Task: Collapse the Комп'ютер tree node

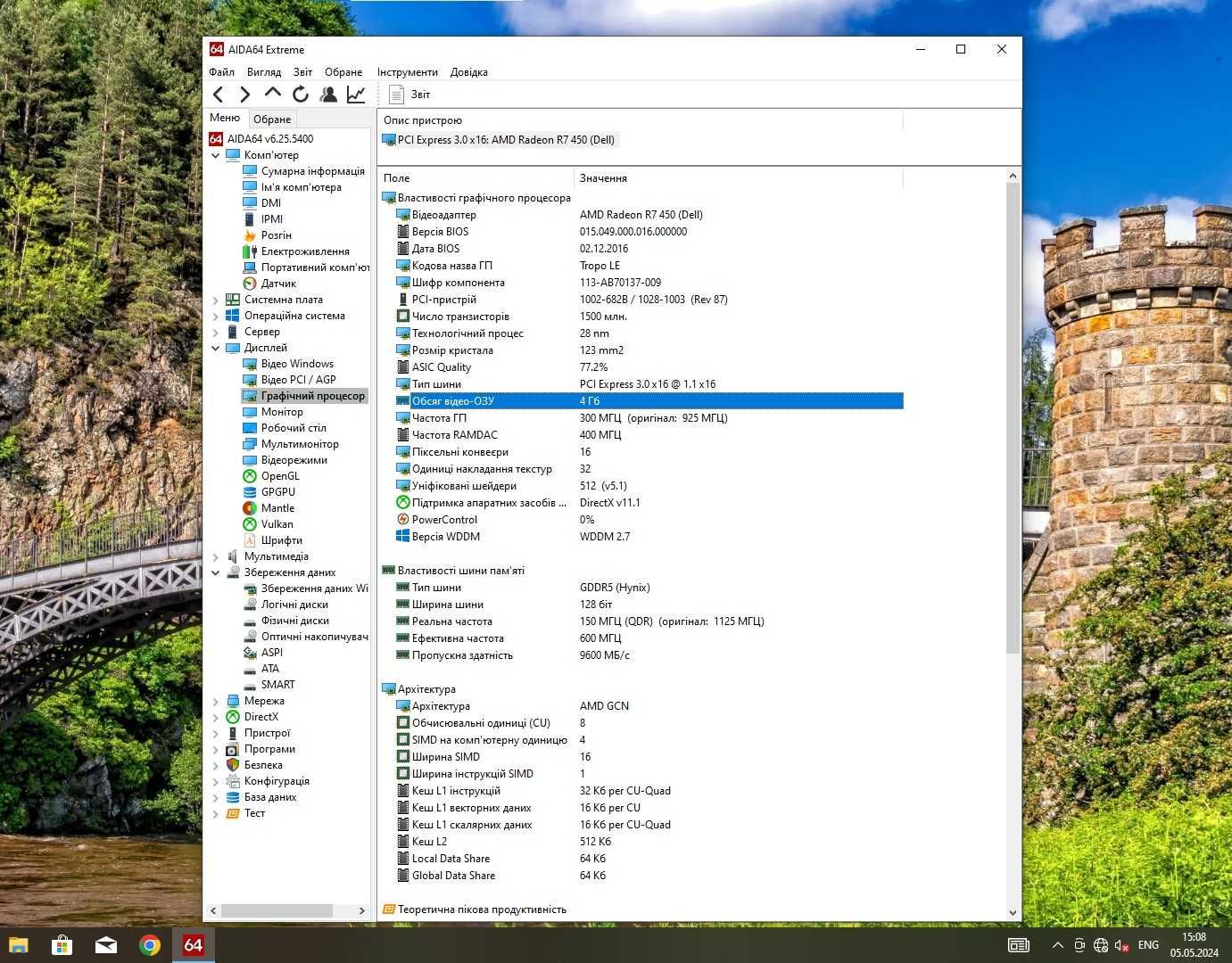Action: pyautogui.click(x=216, y=155)
